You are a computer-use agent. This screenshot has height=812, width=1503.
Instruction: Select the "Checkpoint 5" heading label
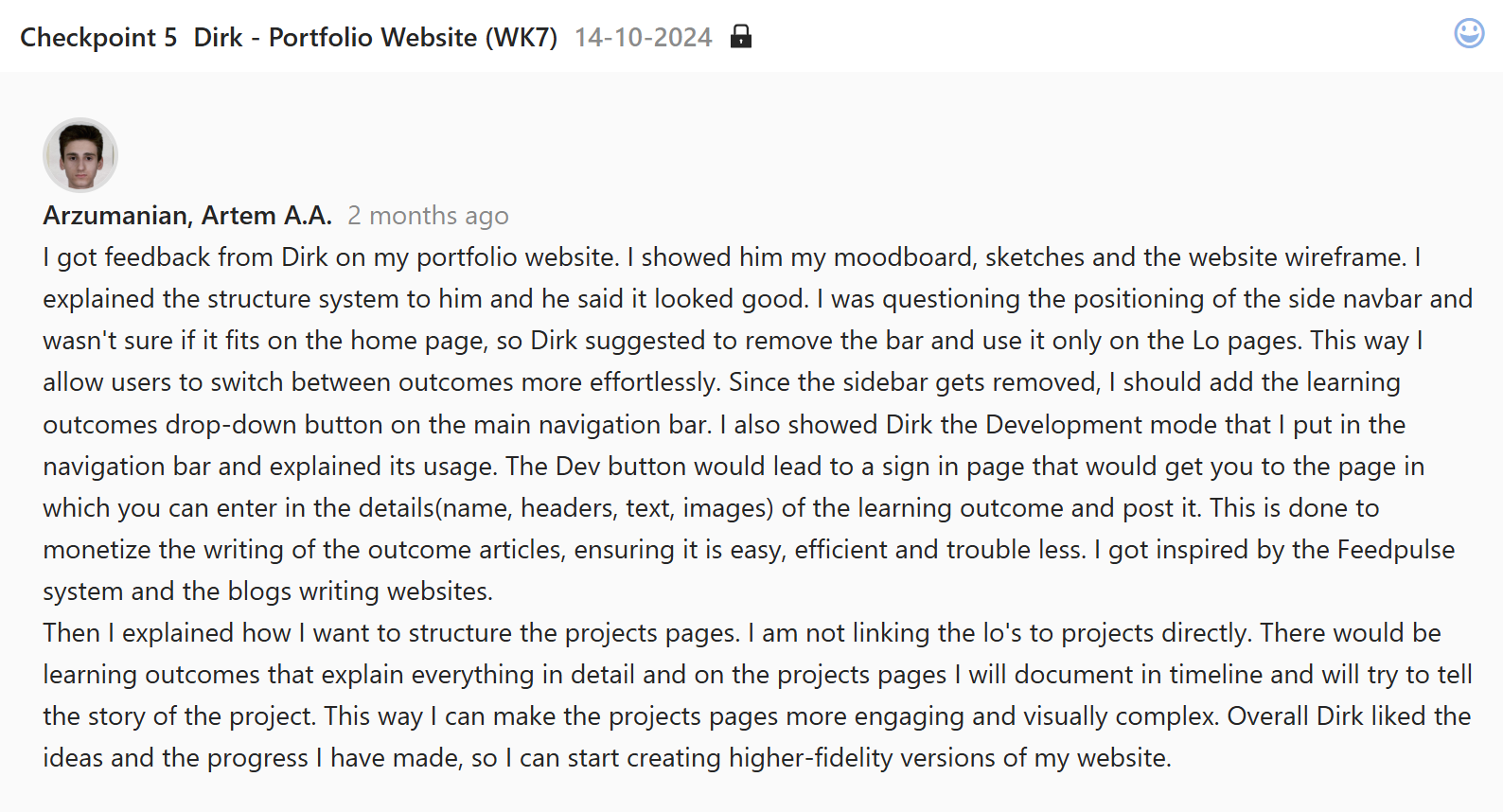click(x=98, y=37)
